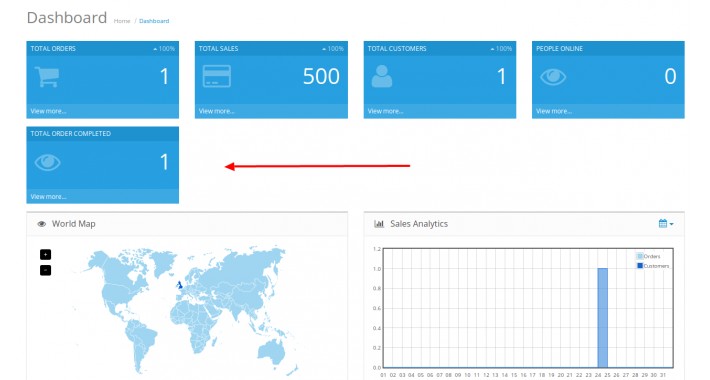Open View more under Total Sales
The image size is (710, 380).
click(x=216, y=111)
